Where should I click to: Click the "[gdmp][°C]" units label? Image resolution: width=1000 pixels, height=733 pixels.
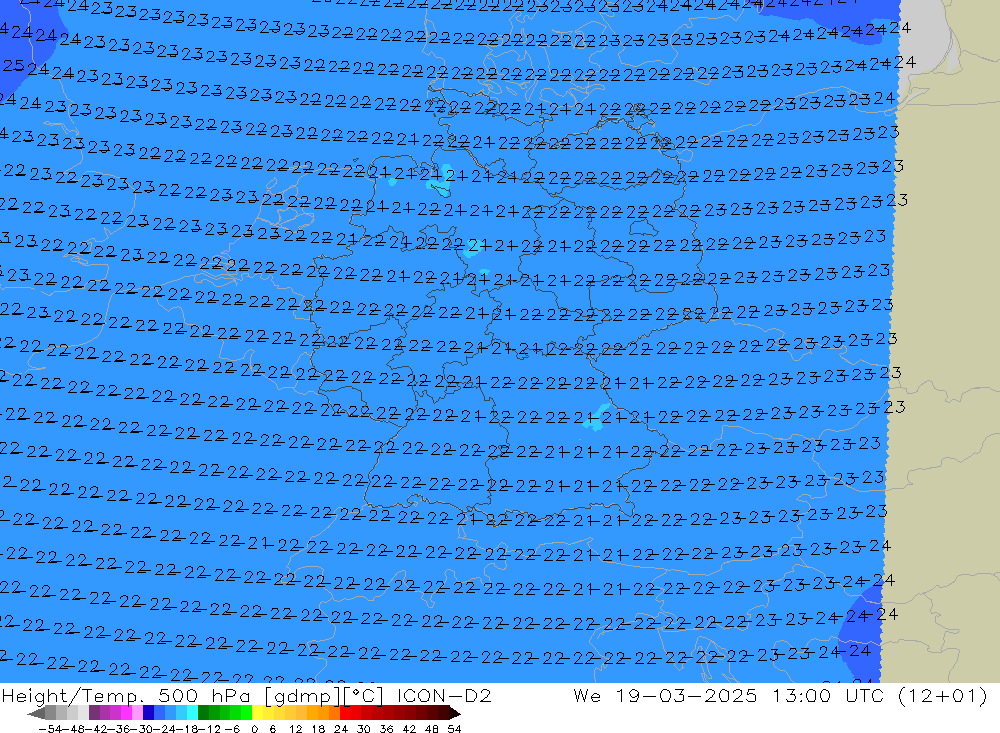click(x=324, y=696)
